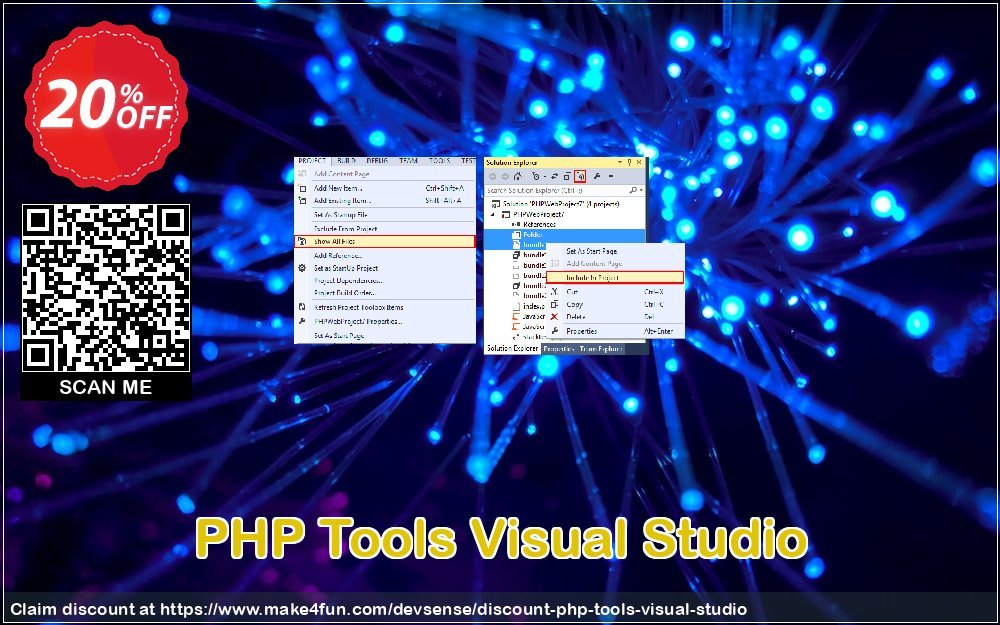The width and height of the screenshot is (1000, 625).
Task: Select Exclude From Project
Action: tap(385, 228)
